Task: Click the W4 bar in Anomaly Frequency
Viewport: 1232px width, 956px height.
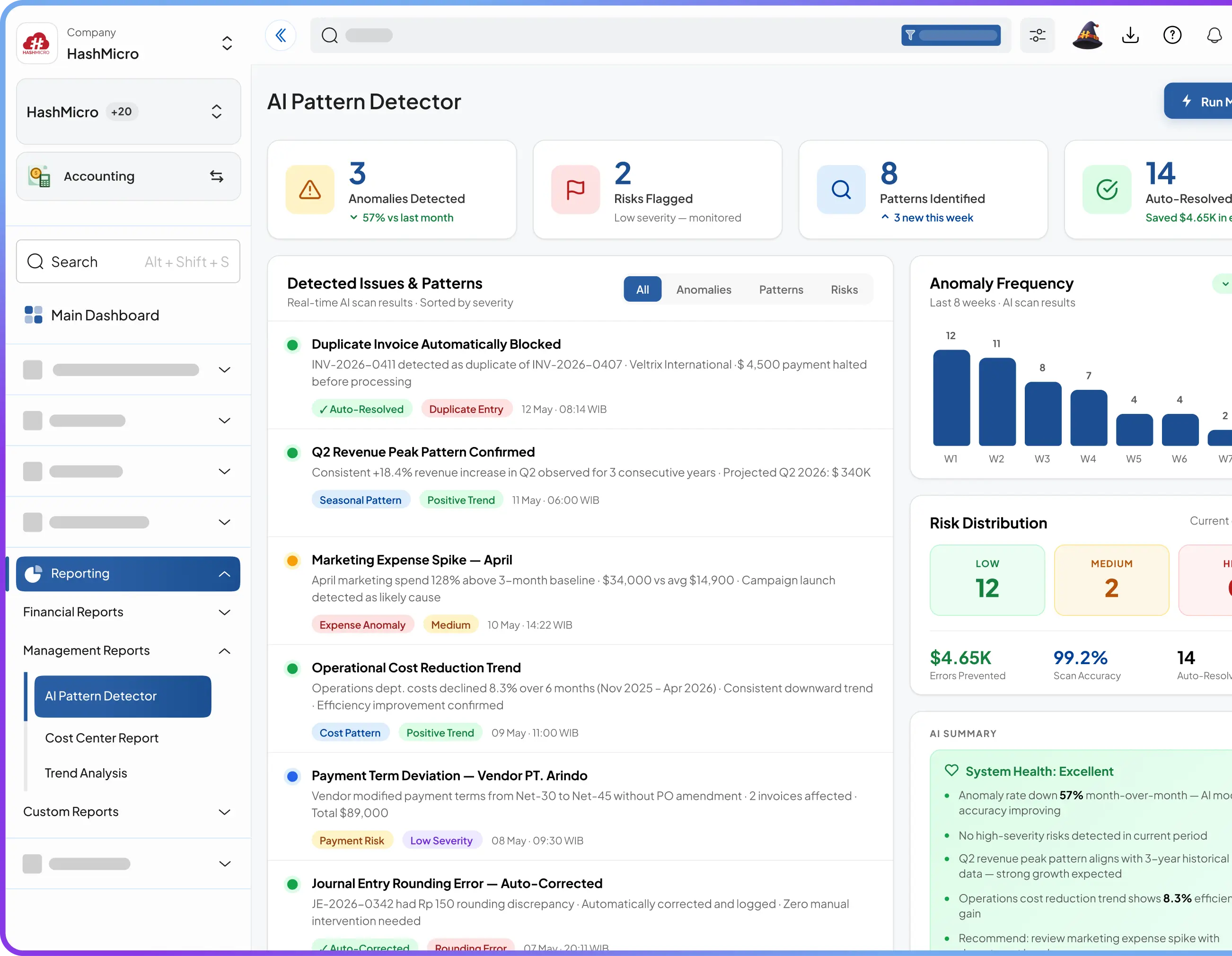Action: point(1088,418)
